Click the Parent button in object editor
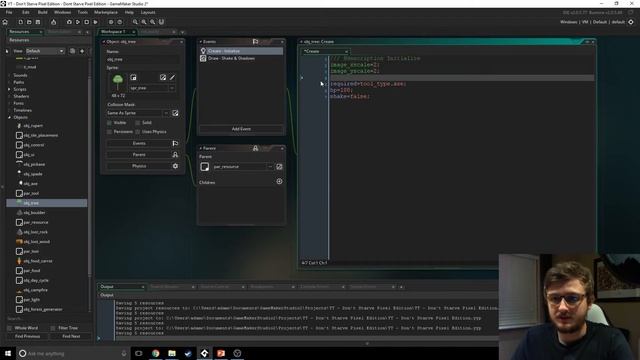Screen dimensions: 640x360 [x=139, y=155]
